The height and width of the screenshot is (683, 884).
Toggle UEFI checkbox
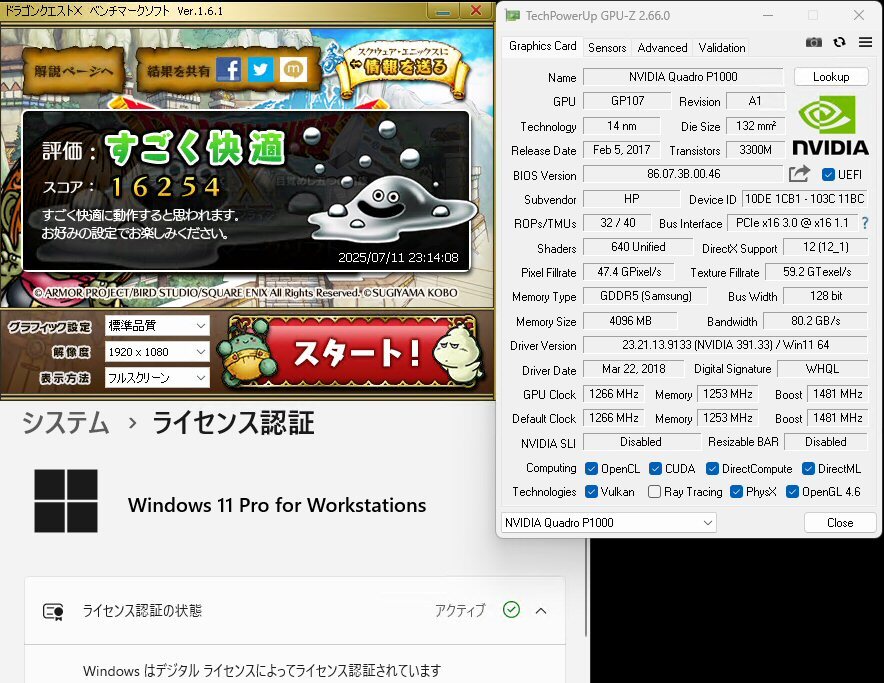[x=828, y=174]
